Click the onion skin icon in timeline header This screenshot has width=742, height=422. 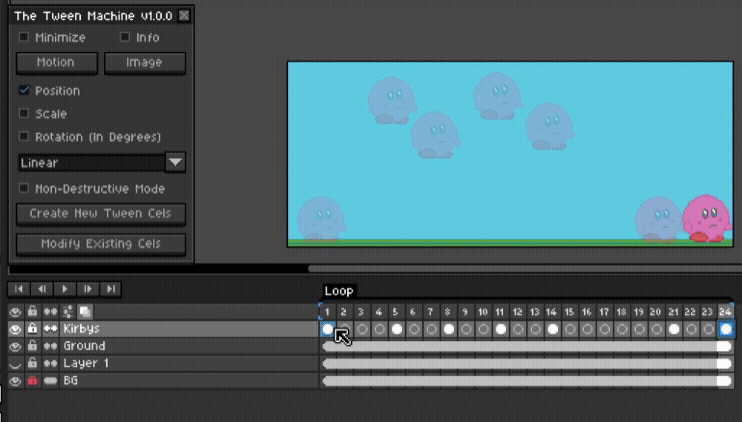coord(85,311)
